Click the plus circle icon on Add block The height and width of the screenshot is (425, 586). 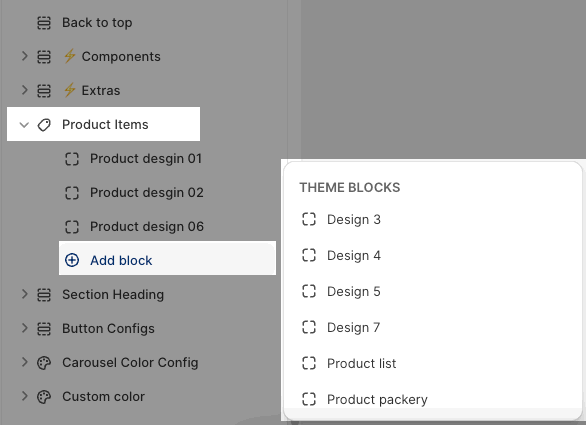72,260
